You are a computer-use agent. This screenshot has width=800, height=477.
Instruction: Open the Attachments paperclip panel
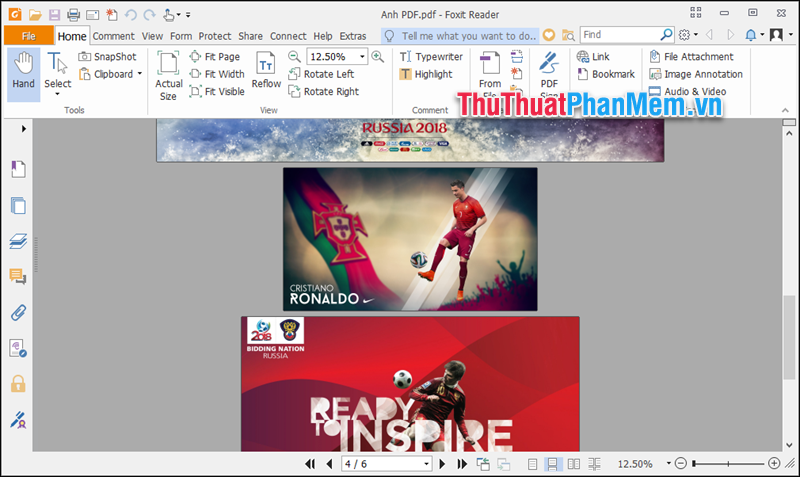click(x=18, y=312)
